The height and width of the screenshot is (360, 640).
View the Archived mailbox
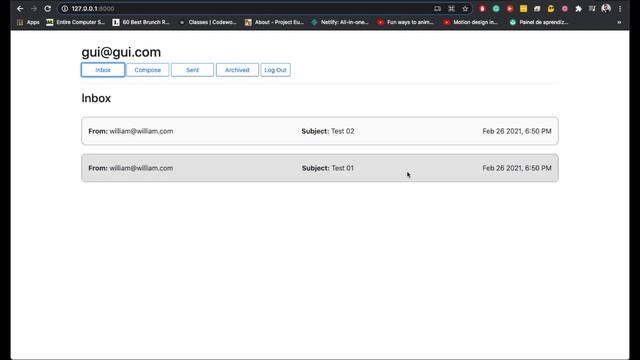(x=237, y=70)
